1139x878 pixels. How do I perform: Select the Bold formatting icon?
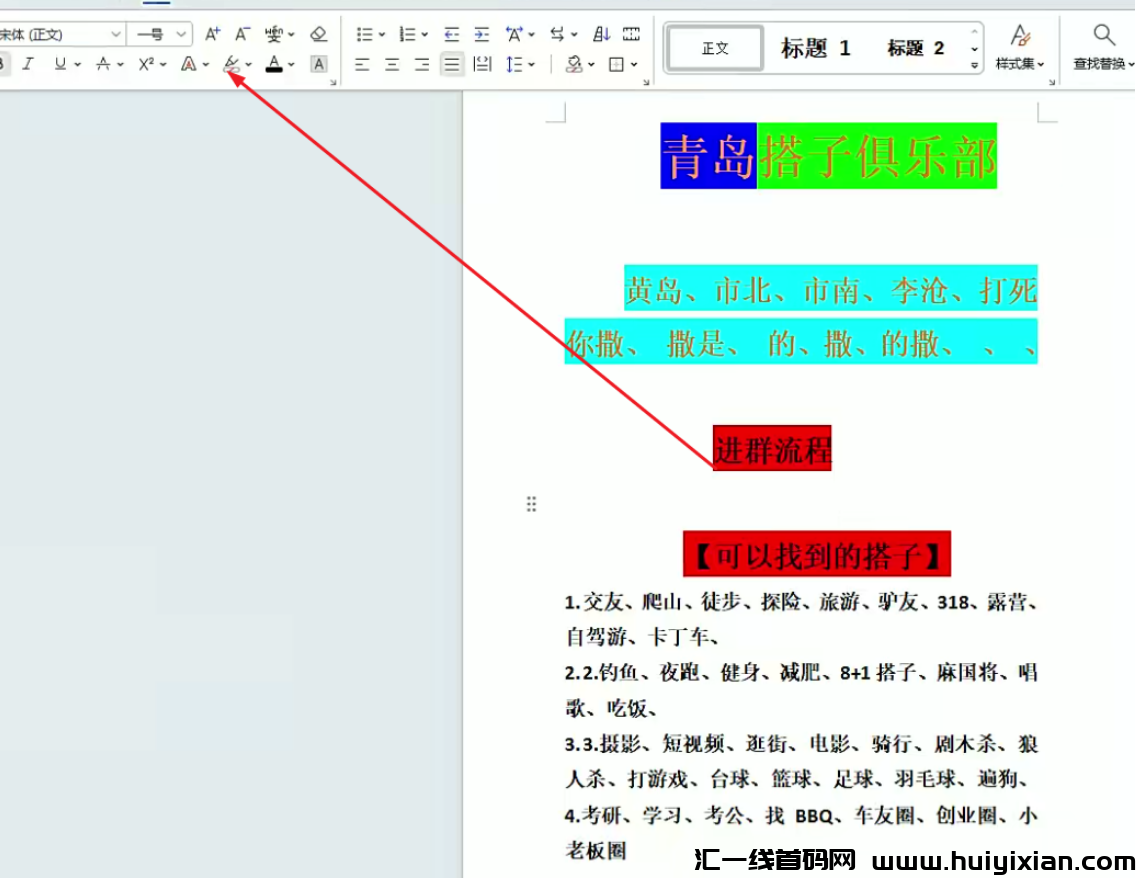[x=4, y=64]
